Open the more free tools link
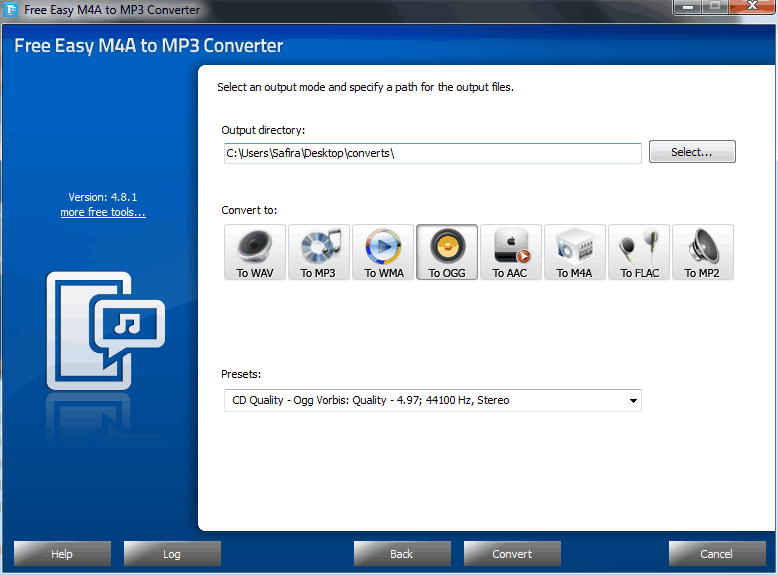Image resolution: width=778 pixels, height=575 pixels. (103, 212)
